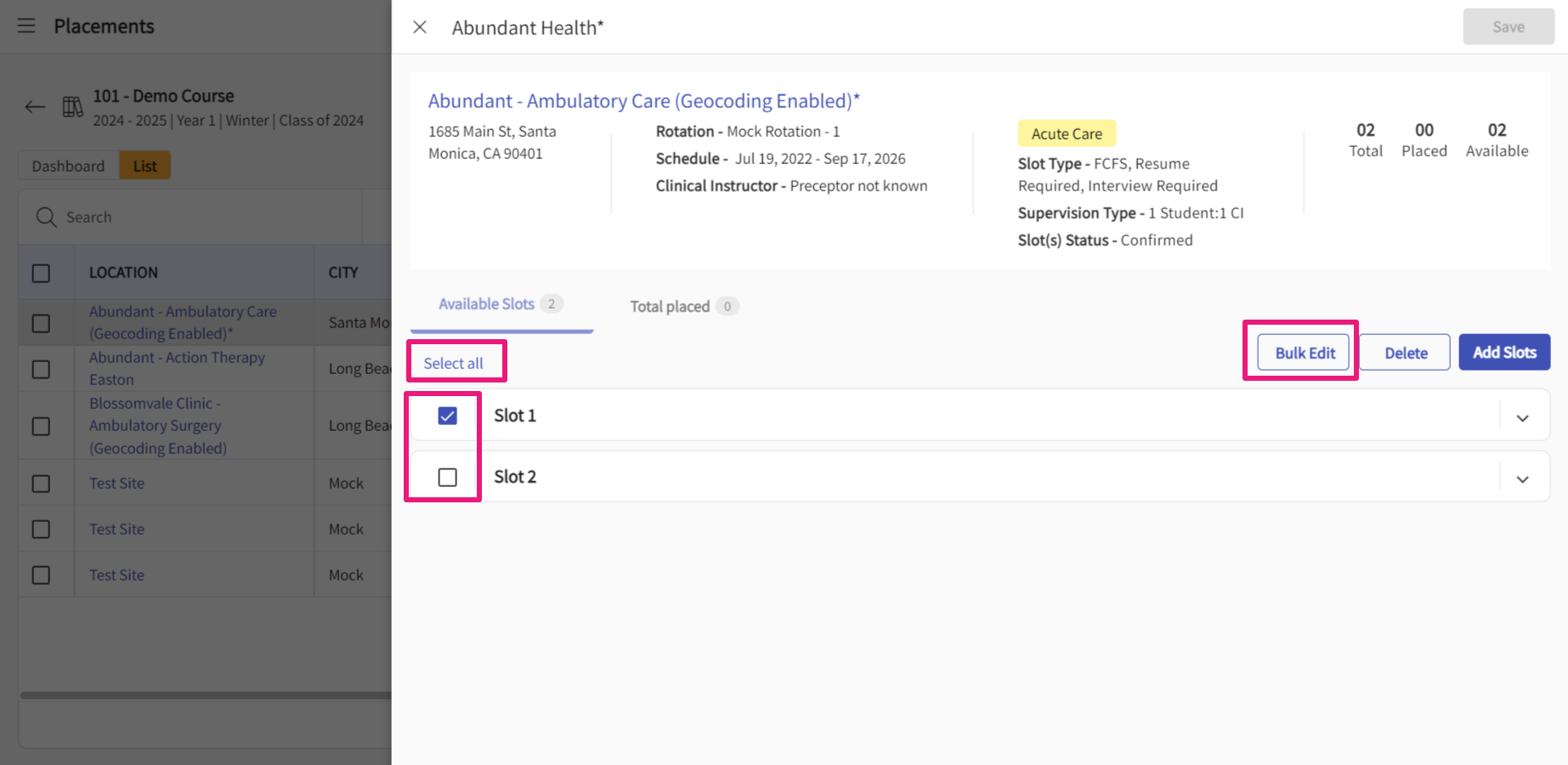
Task: Uncheck the Slot 1 checkbox
Action: [x=447, y=416]
